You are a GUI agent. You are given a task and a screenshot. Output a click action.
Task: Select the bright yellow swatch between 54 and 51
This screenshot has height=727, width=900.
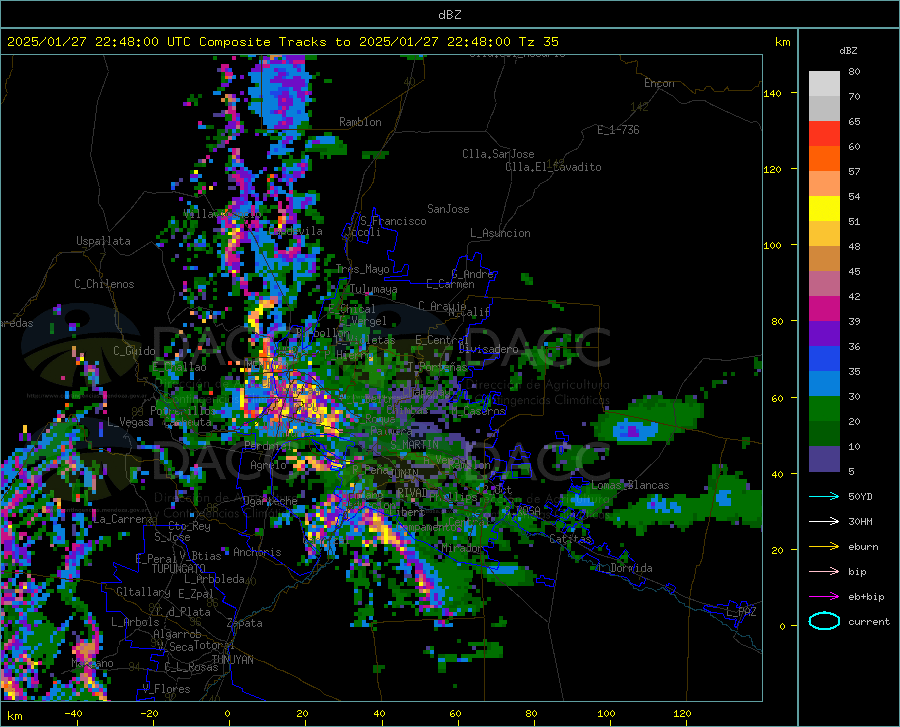824,209
